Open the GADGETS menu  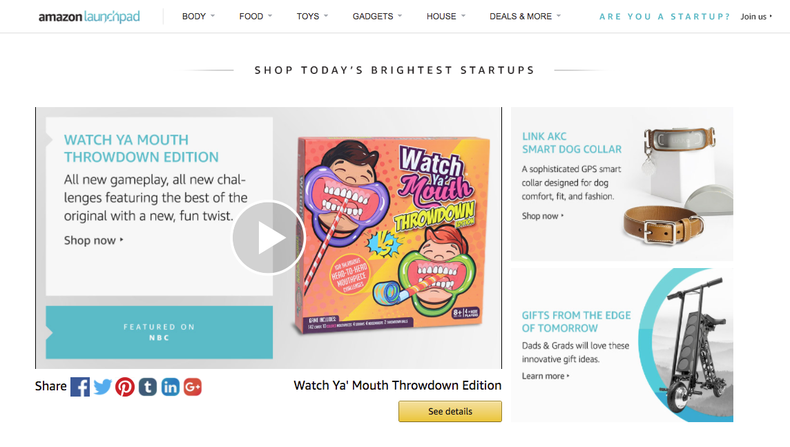377,17
